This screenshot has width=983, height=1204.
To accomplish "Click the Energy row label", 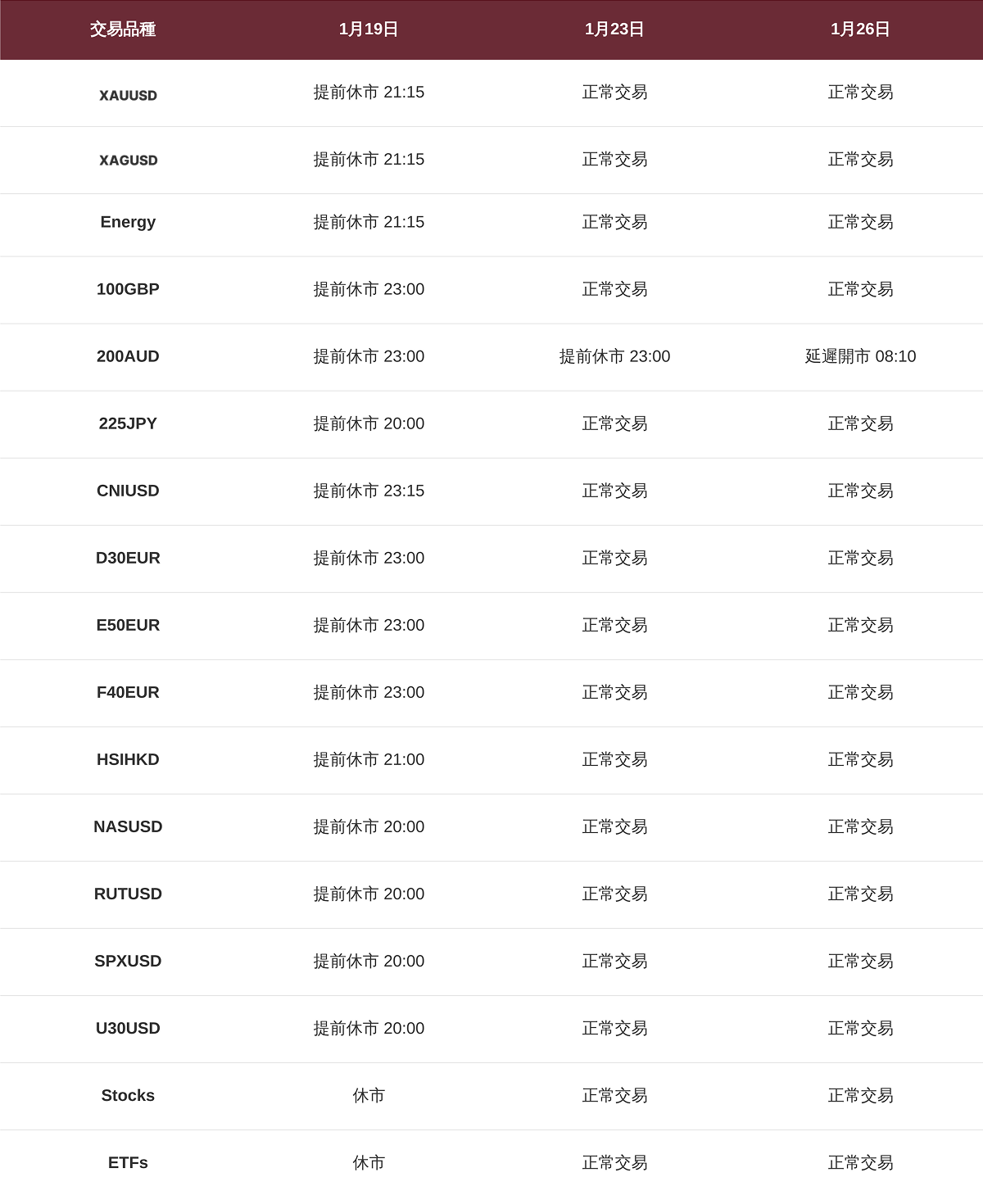I will tap(128, 222).
